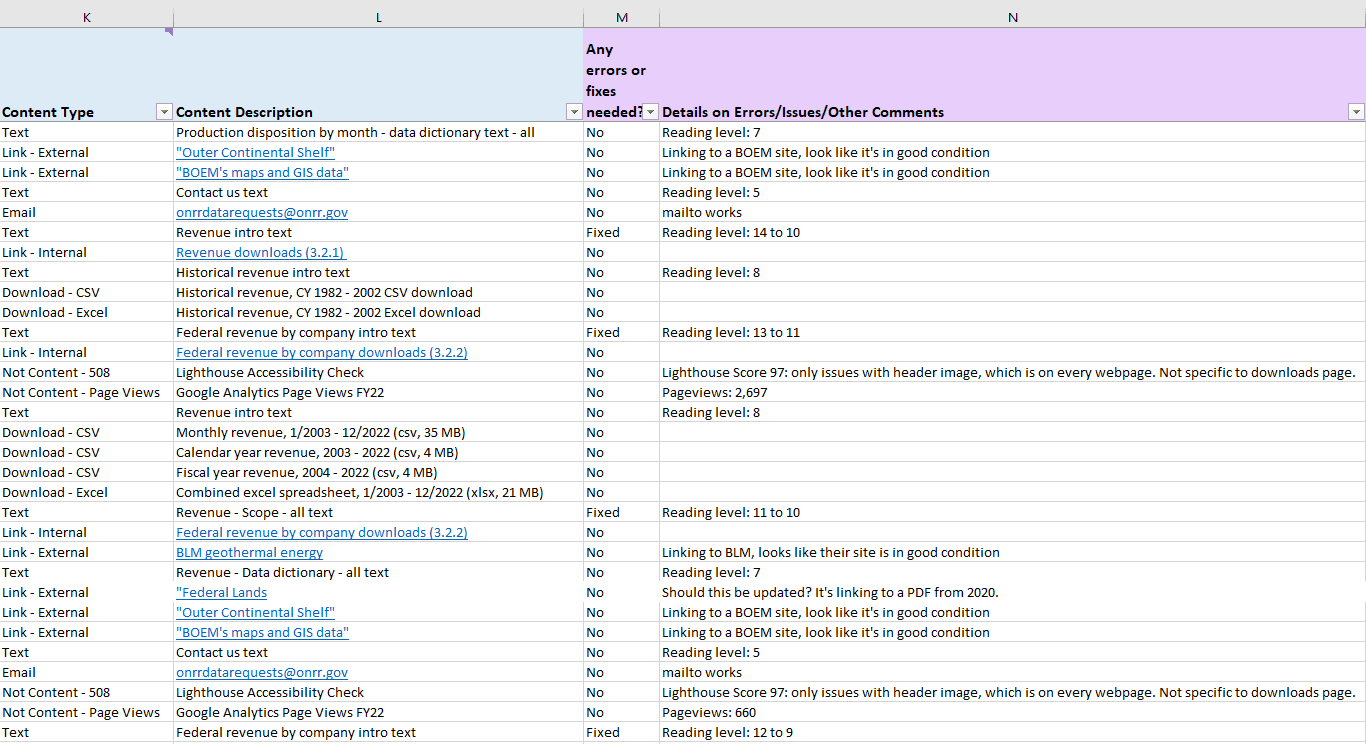The image size is (1366, 744).
Task: Open the Content Description filter dropdown
Action: pyautogui.click(x=574, y=112)
